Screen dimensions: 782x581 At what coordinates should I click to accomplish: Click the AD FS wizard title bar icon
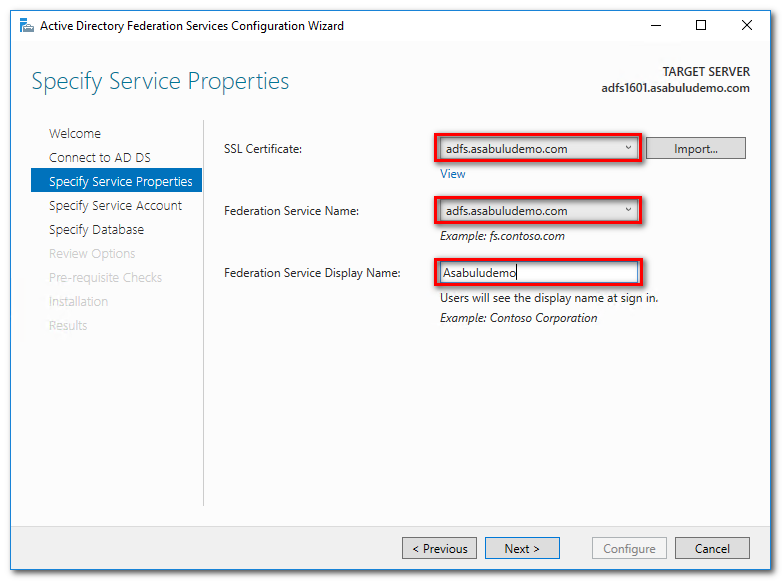tap(26, 25)
